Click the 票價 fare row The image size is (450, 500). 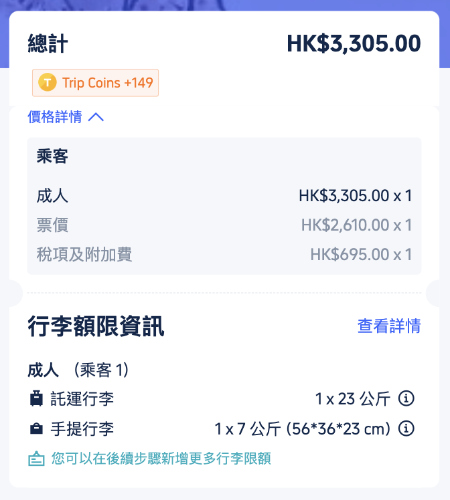[x=224, y=225]
